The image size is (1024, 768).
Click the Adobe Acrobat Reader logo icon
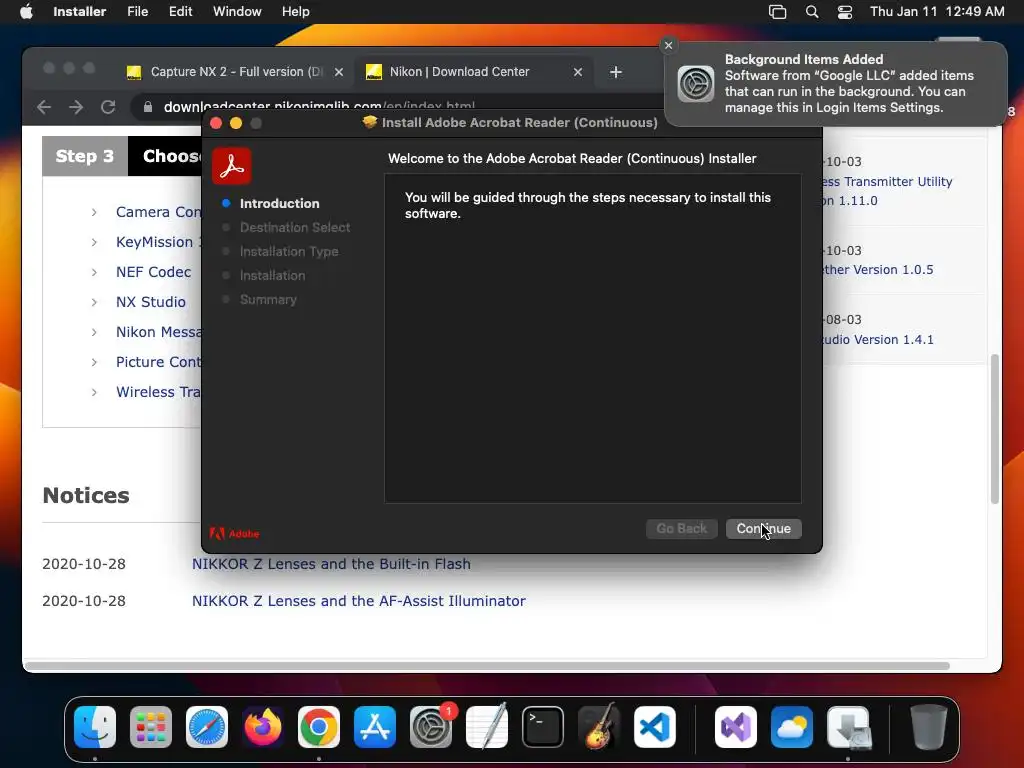point(232,166)
